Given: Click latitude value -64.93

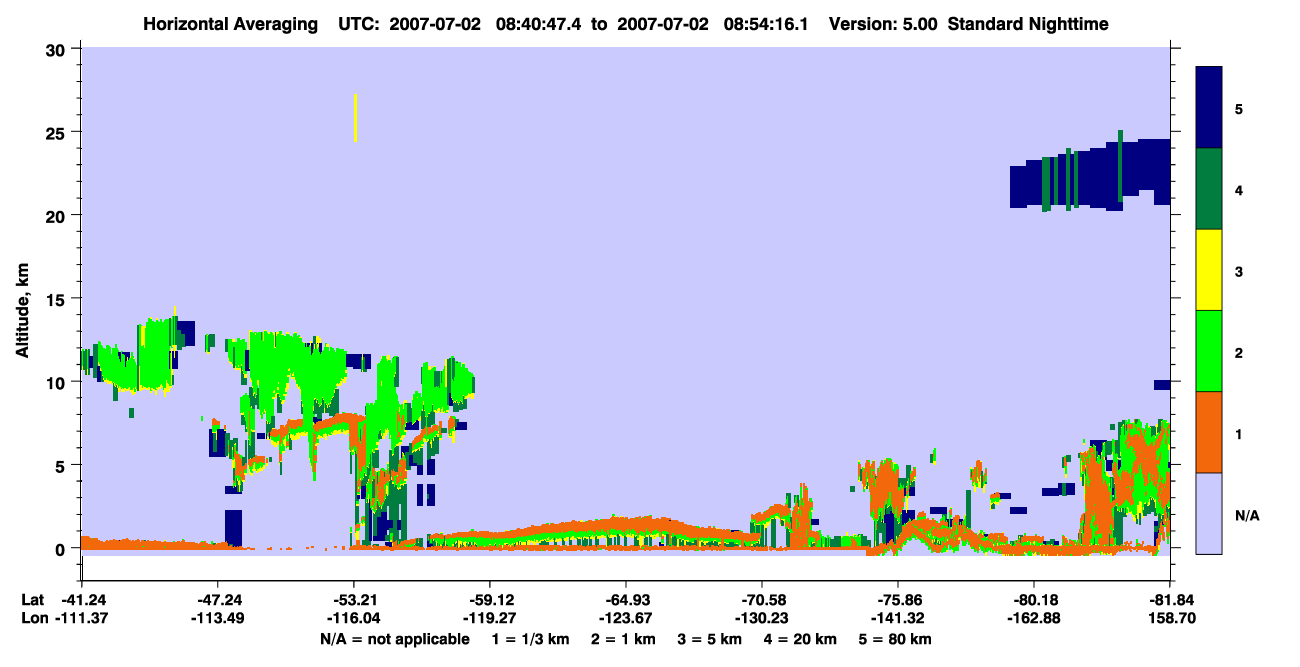Looking at the screenshot, I should [625, 600].
